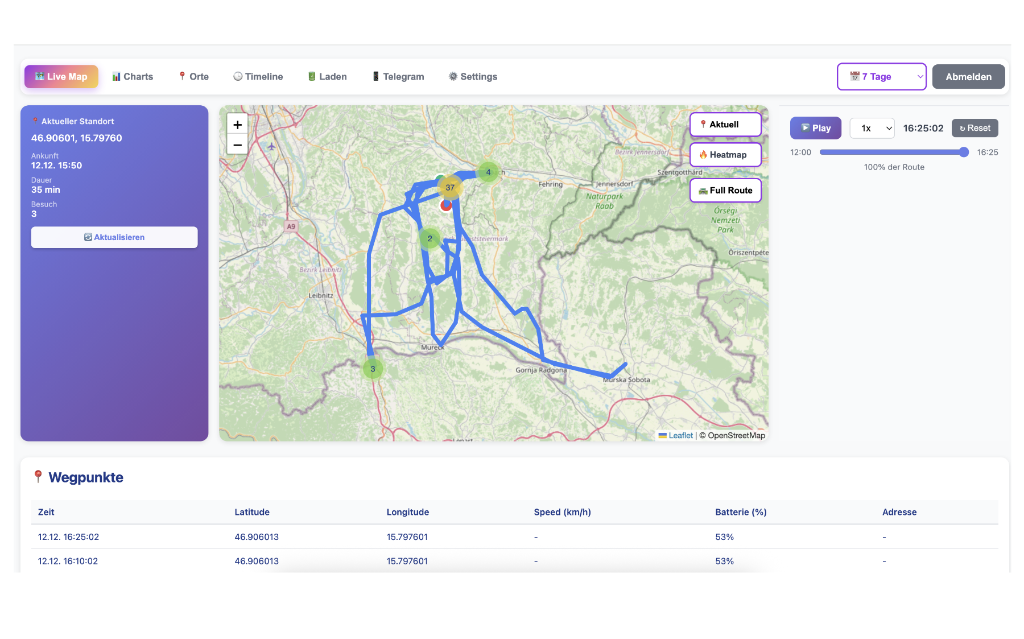Expand the cluster marker labeled 37
The image size is (1024, 639).
(450, 186)
